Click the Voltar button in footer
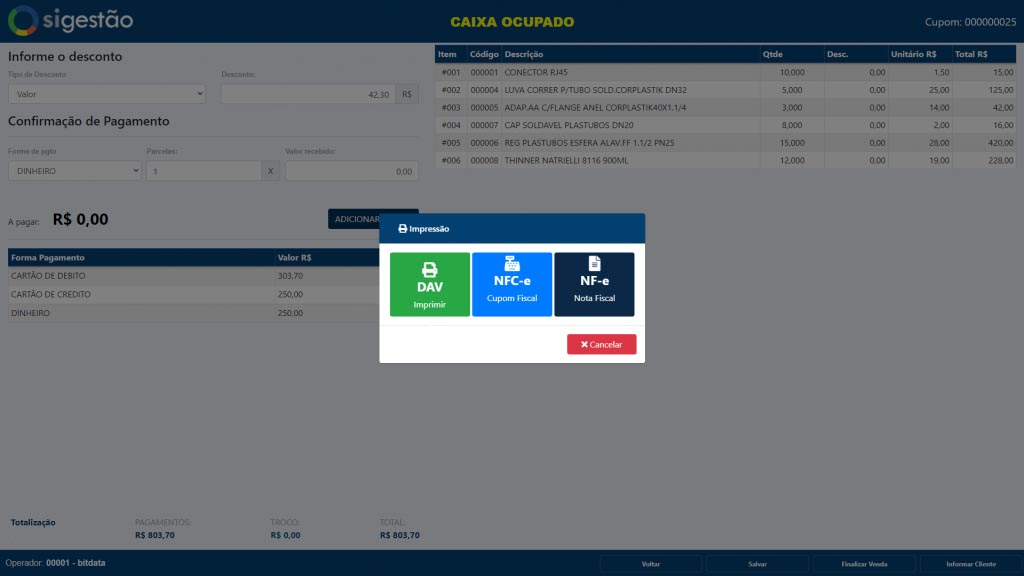Viewport: 1024px width, 576px height. click(x=650, y=564)
